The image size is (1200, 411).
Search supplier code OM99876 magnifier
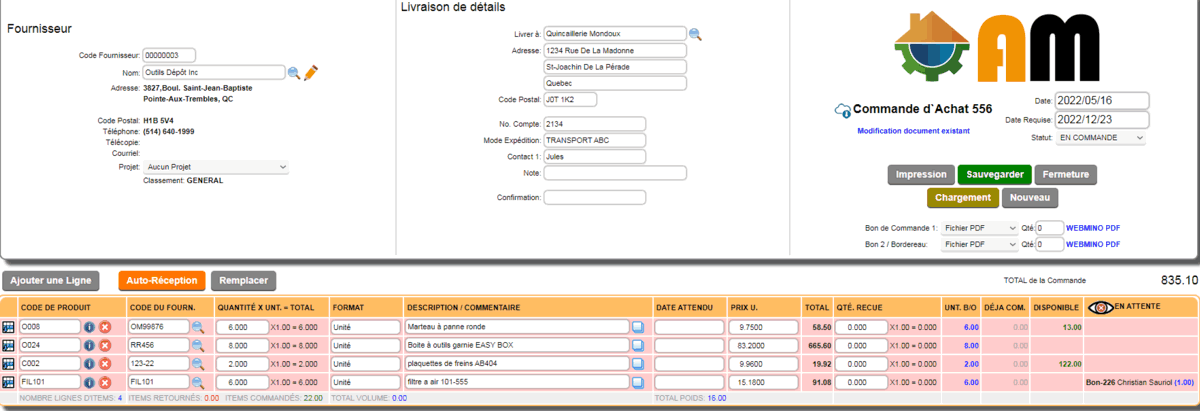pyautogui.click(x=198, y=327)
